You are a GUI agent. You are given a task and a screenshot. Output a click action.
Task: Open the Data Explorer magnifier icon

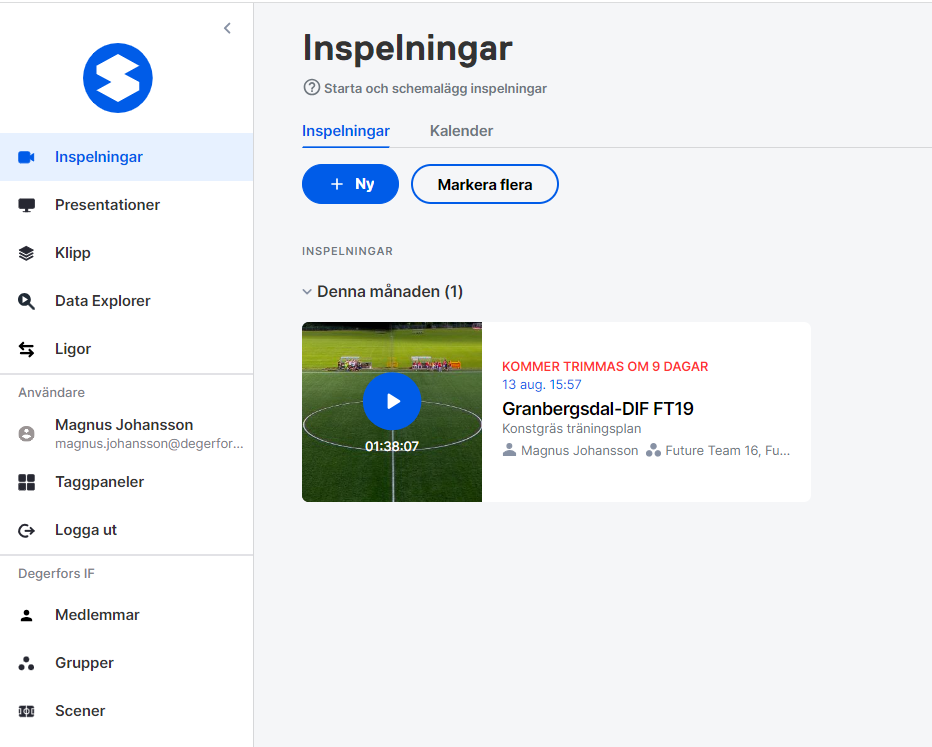26,301
